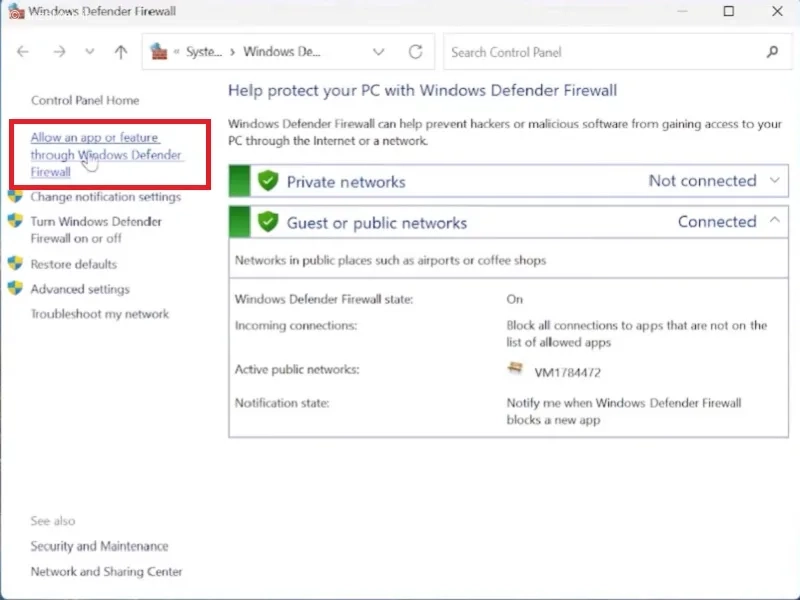The image size is (800, 600).
Task: Click the Search Control Panel field
Action: tap(607, 52)
